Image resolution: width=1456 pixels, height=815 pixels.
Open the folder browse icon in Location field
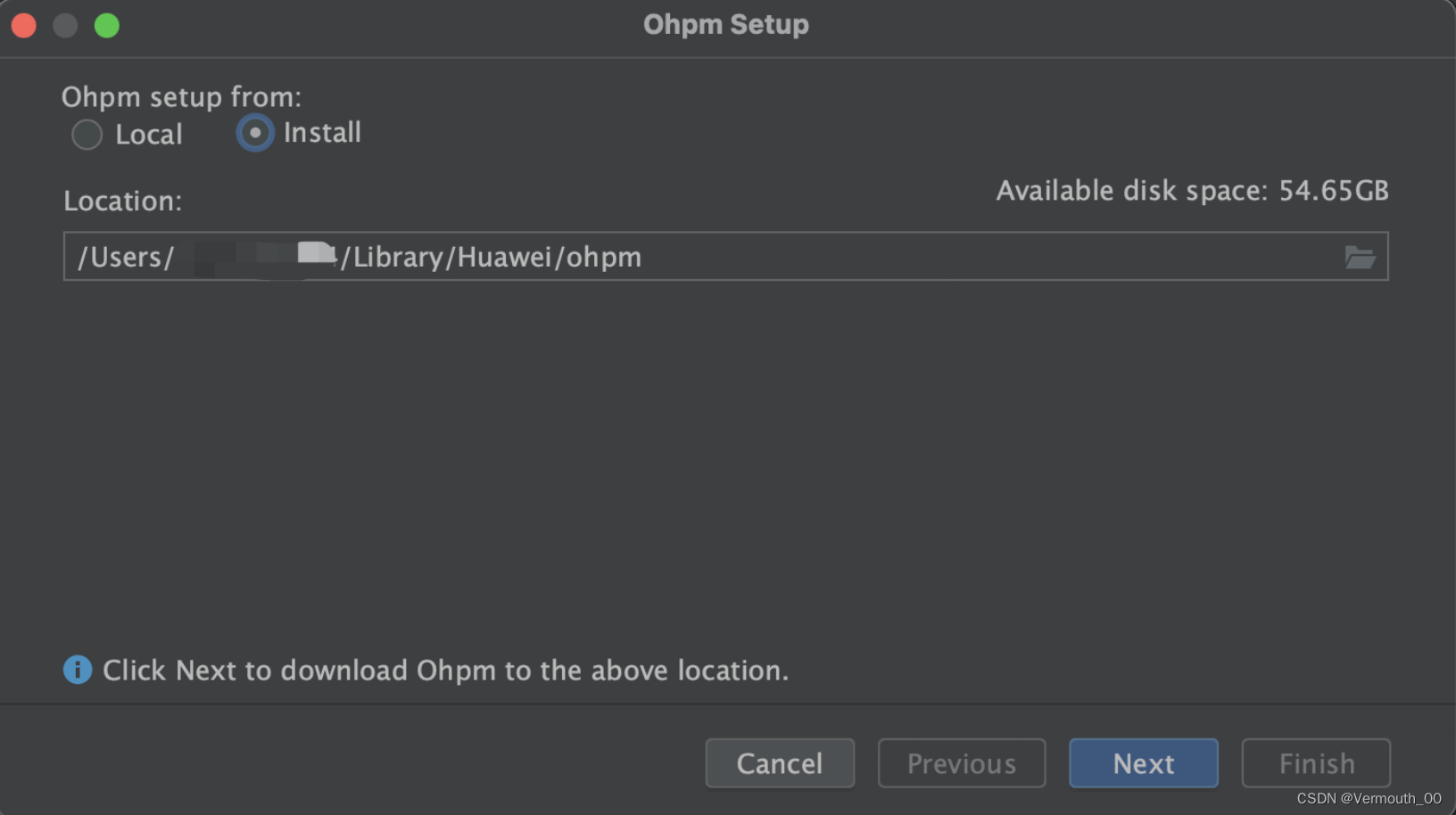point(1359,258)
